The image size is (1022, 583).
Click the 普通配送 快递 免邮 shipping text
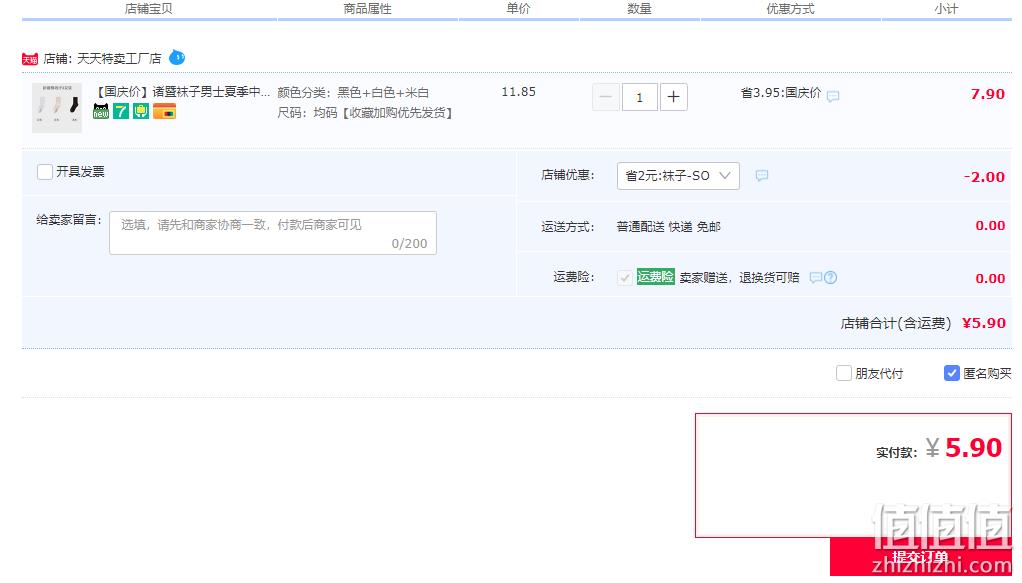coord(668,227)
